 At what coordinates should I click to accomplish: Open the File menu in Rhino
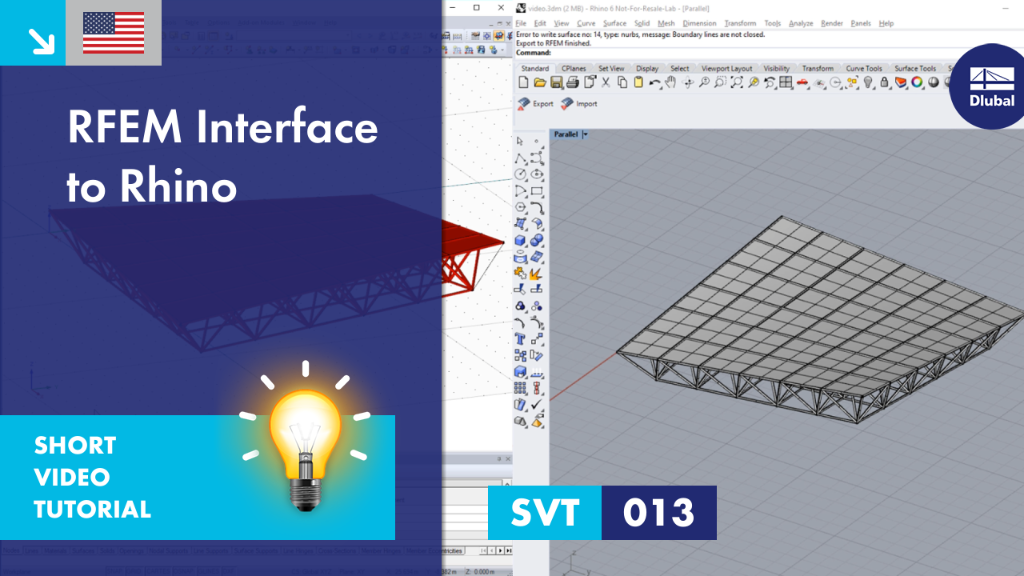coord(521,24)
